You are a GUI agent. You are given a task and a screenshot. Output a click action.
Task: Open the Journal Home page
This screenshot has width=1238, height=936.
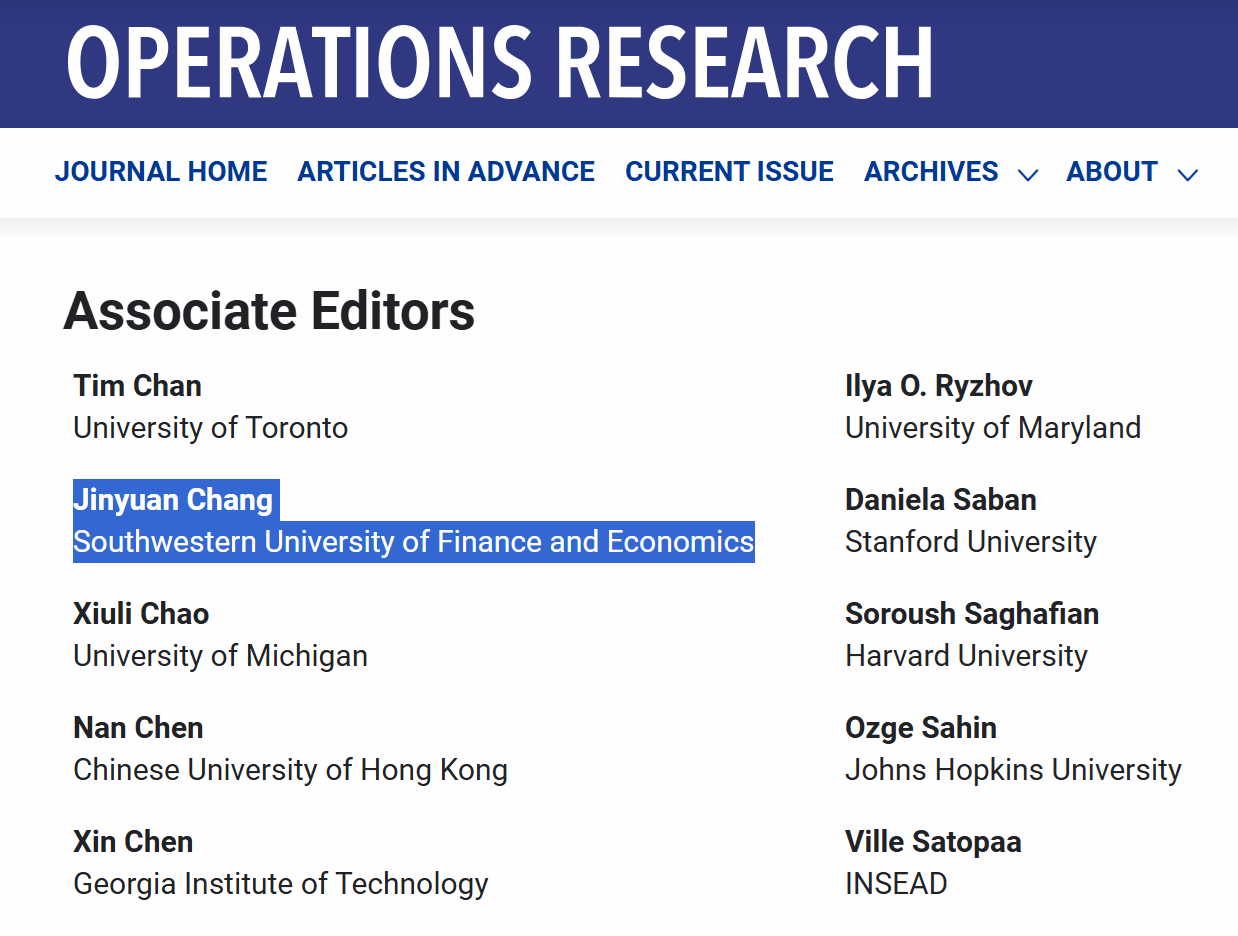(x=161, y=172)
